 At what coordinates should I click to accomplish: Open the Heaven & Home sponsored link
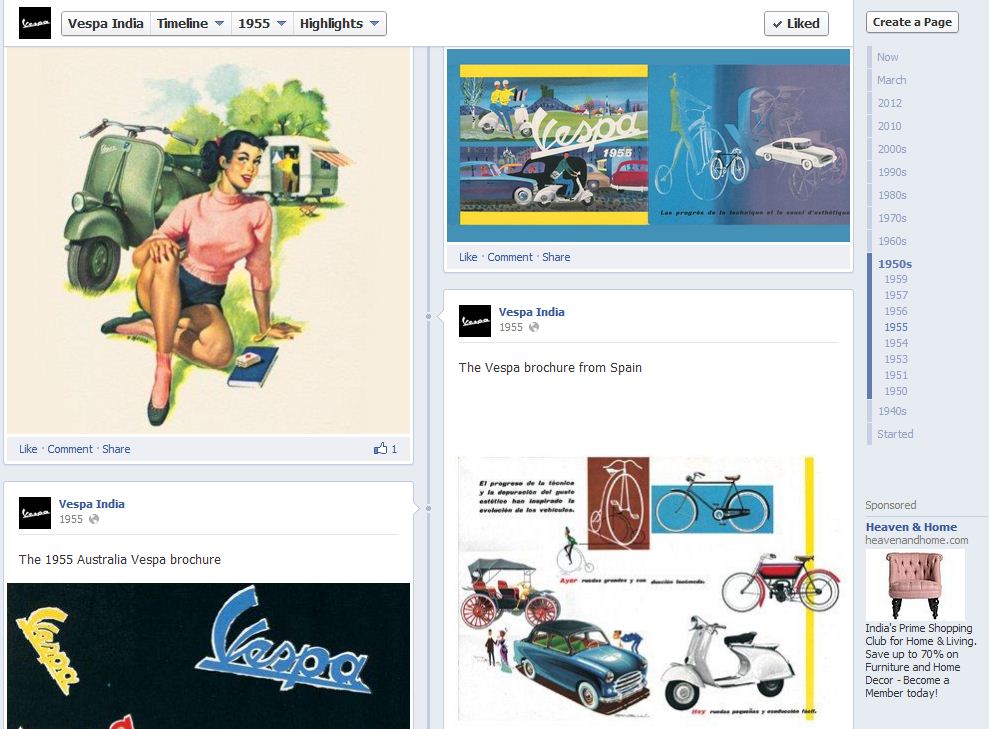(911, 527)
